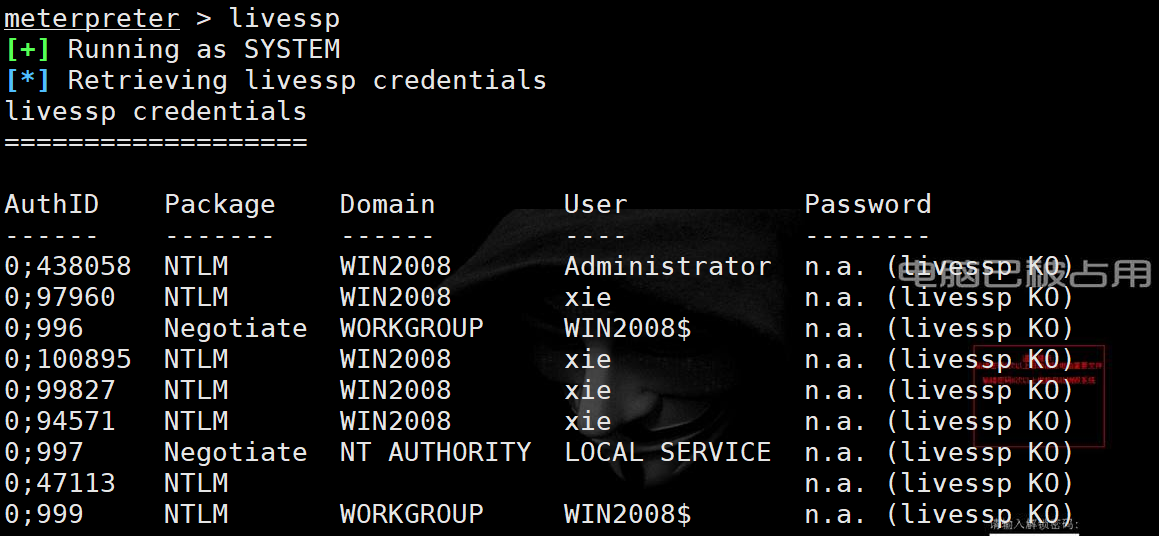
Task: Select the 'Retrieving livessp credentials' status line
Action: 307,80
